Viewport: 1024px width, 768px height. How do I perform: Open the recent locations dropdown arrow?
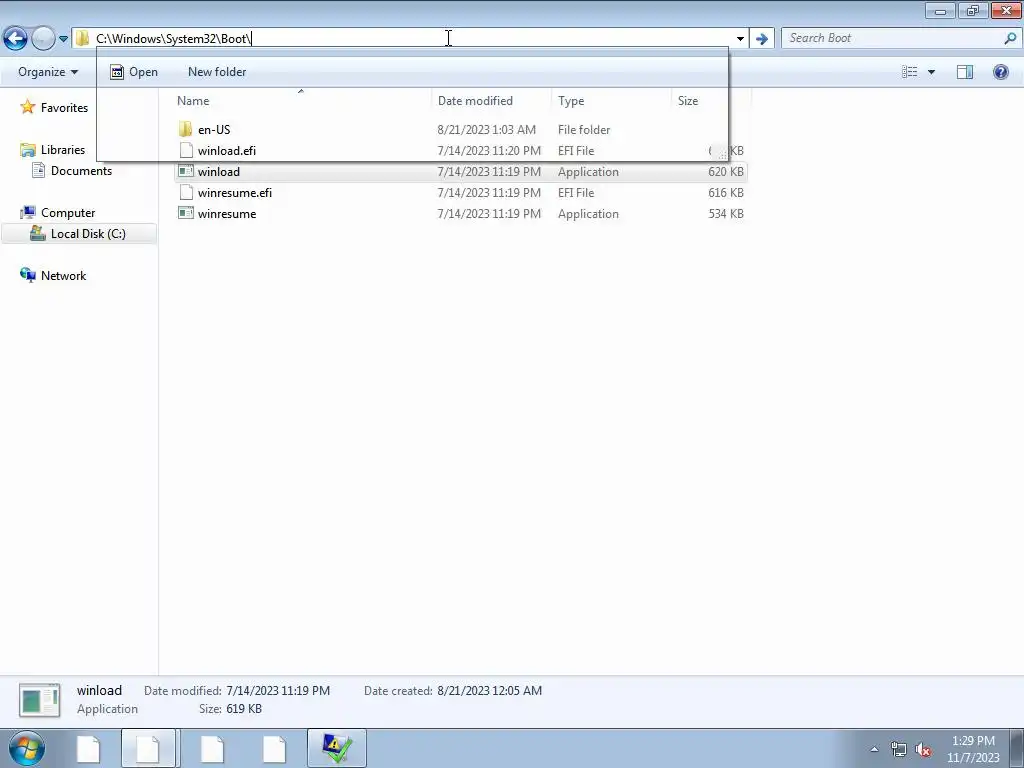coord(63,39)
